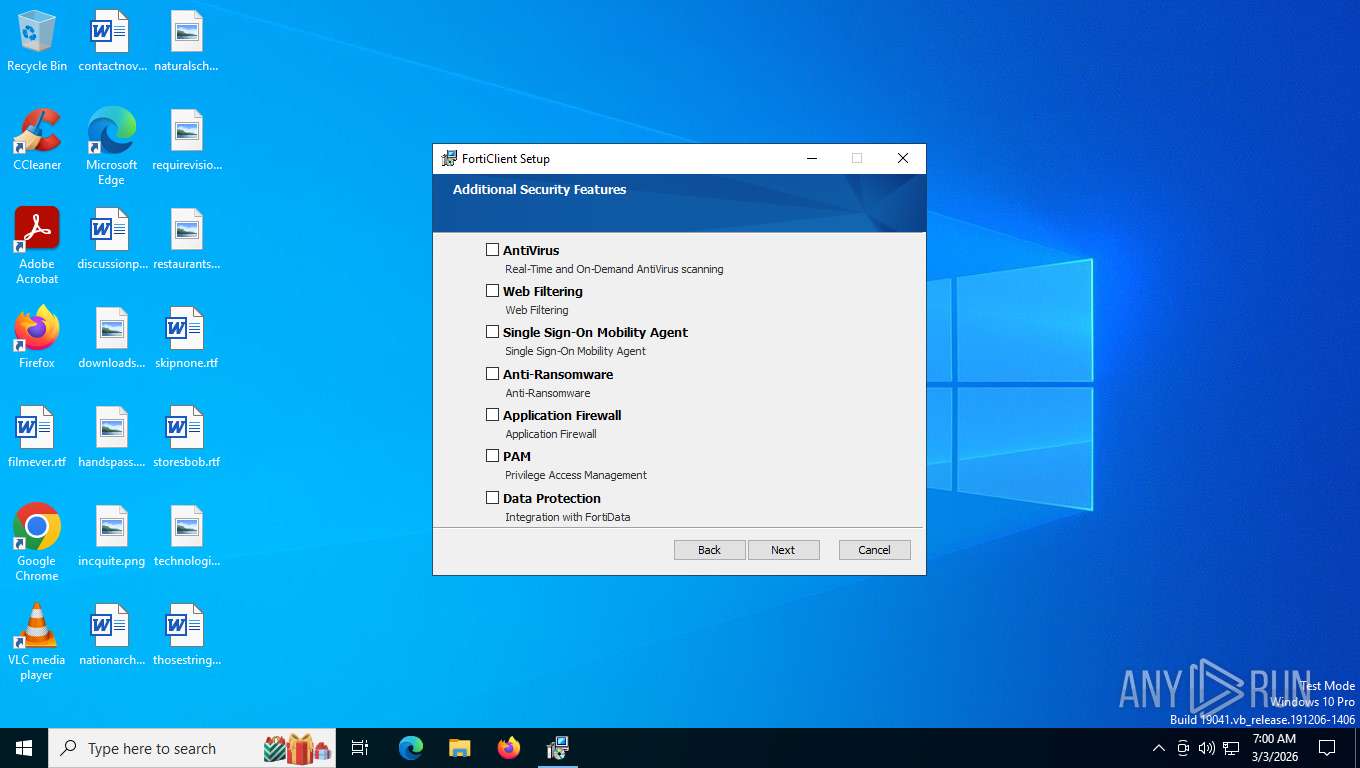1360x768 pixels.
Task: Show hidden system tray icons
Action: click(x=1159, y=748)
